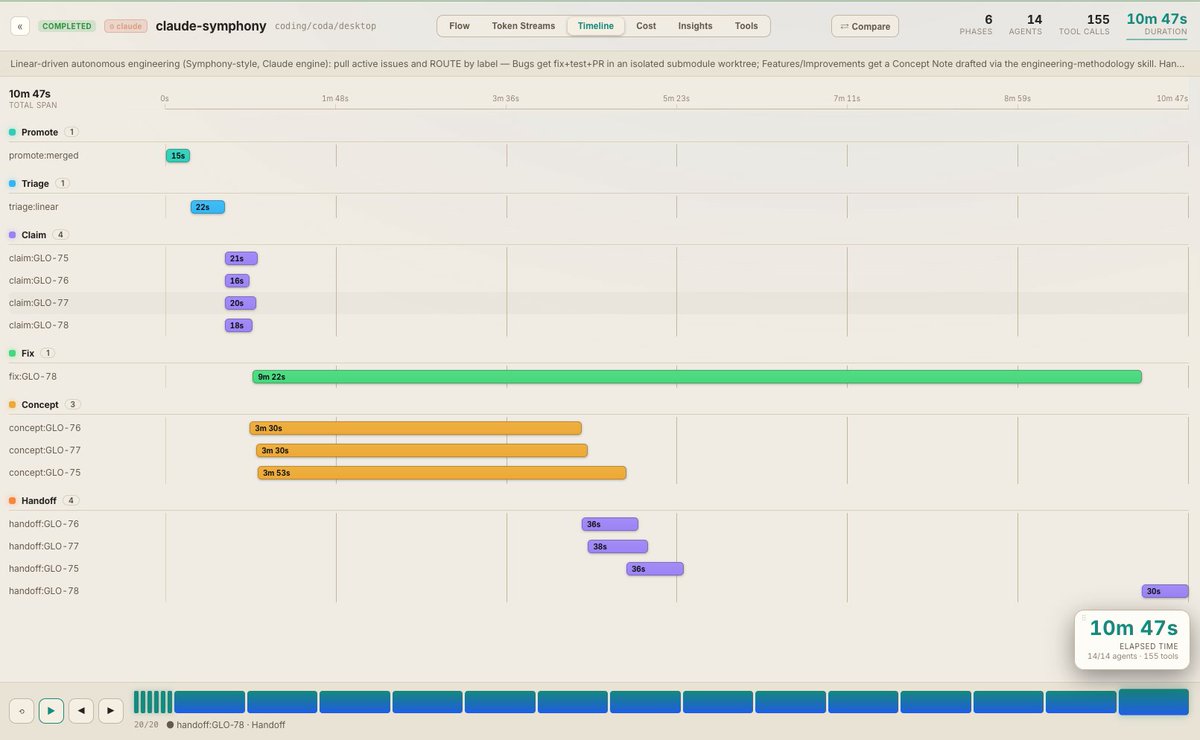
Task: Open the Cost tab
Action: click(646, 26)
